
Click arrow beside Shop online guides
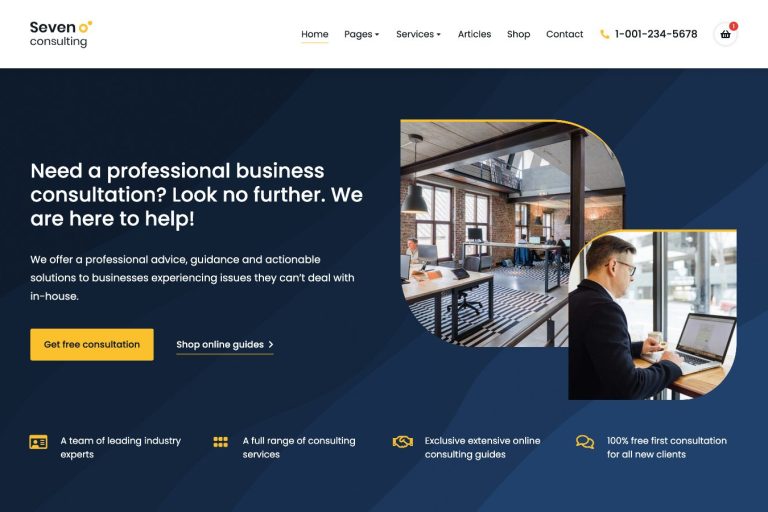click(x=271, y=344)
